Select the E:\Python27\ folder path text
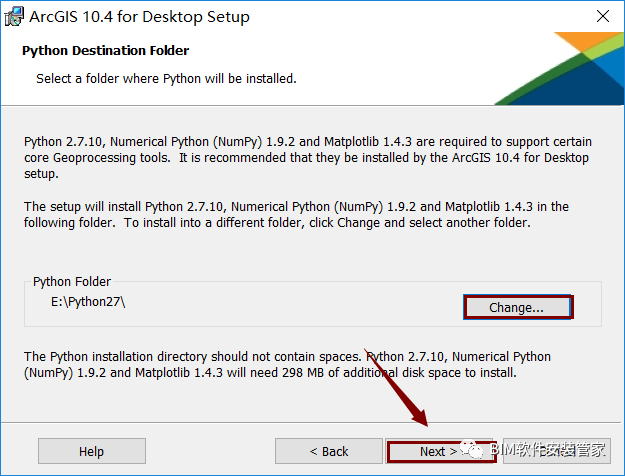This screenshot has width=625, height=476. [x=88, y=302]
